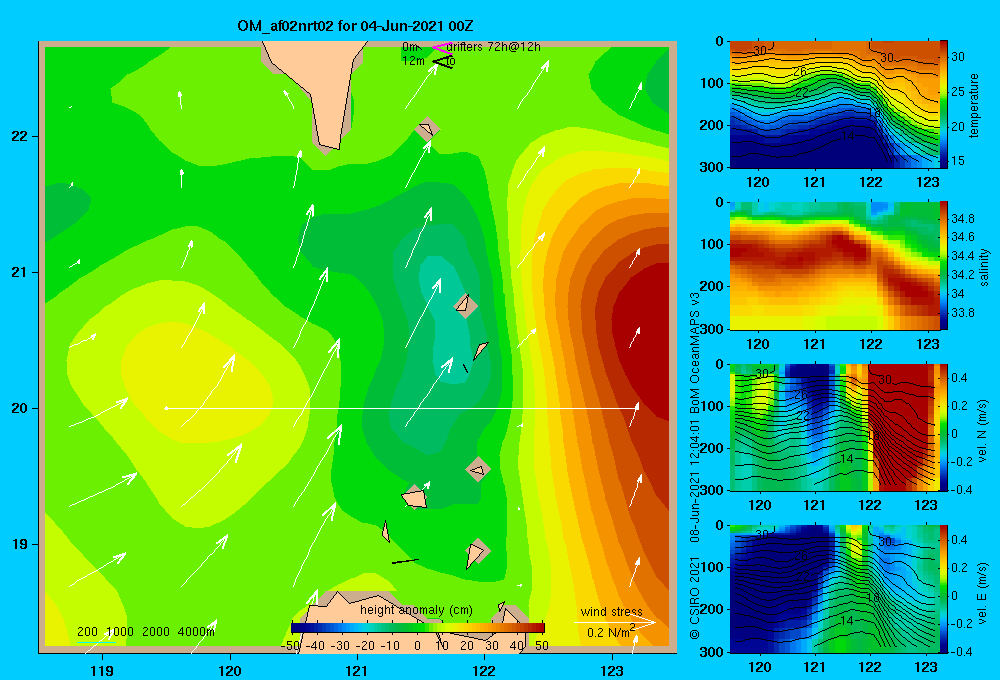Select the 'height anomaly (cm)' label

click(416, 610)
